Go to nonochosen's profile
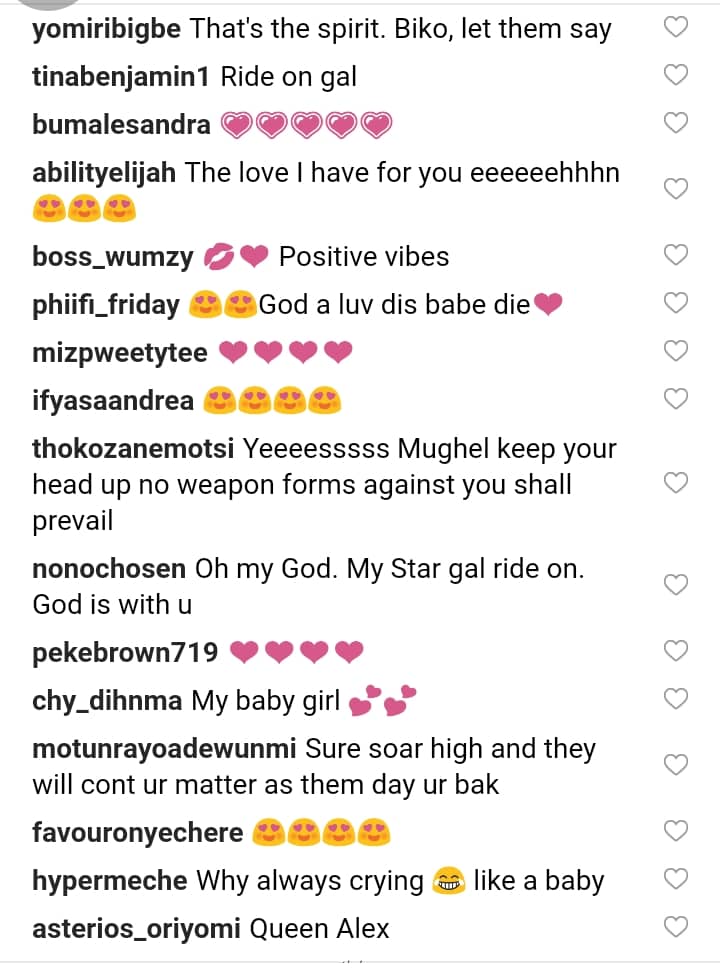This screenshot has height=969, width=720. coord(109,568)
